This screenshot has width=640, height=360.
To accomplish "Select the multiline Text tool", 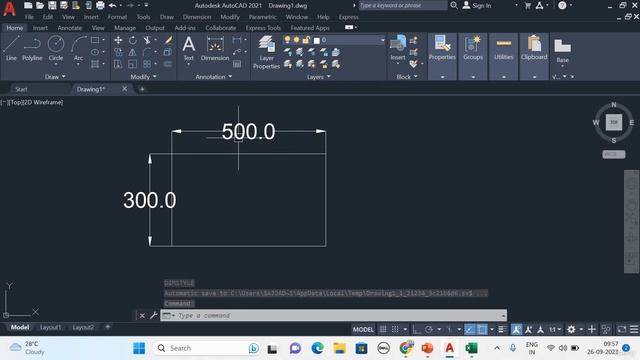I will (189, 48).
